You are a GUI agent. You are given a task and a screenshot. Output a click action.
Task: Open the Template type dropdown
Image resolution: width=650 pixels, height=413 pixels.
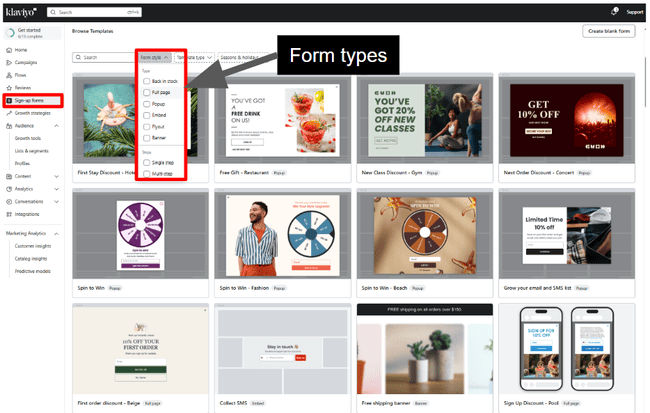point(192,57)
